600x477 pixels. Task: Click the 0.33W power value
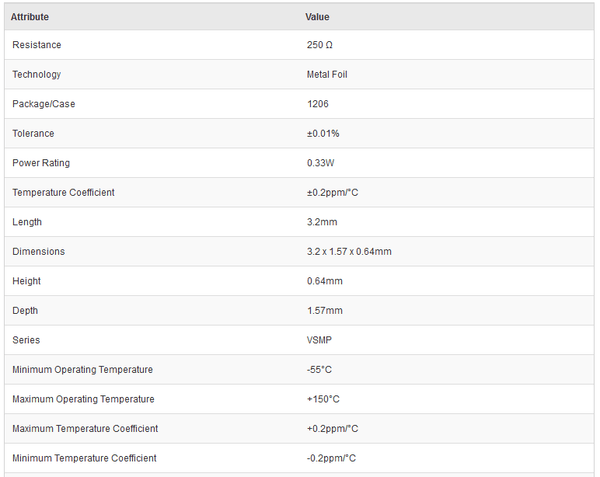click(322, 163)
